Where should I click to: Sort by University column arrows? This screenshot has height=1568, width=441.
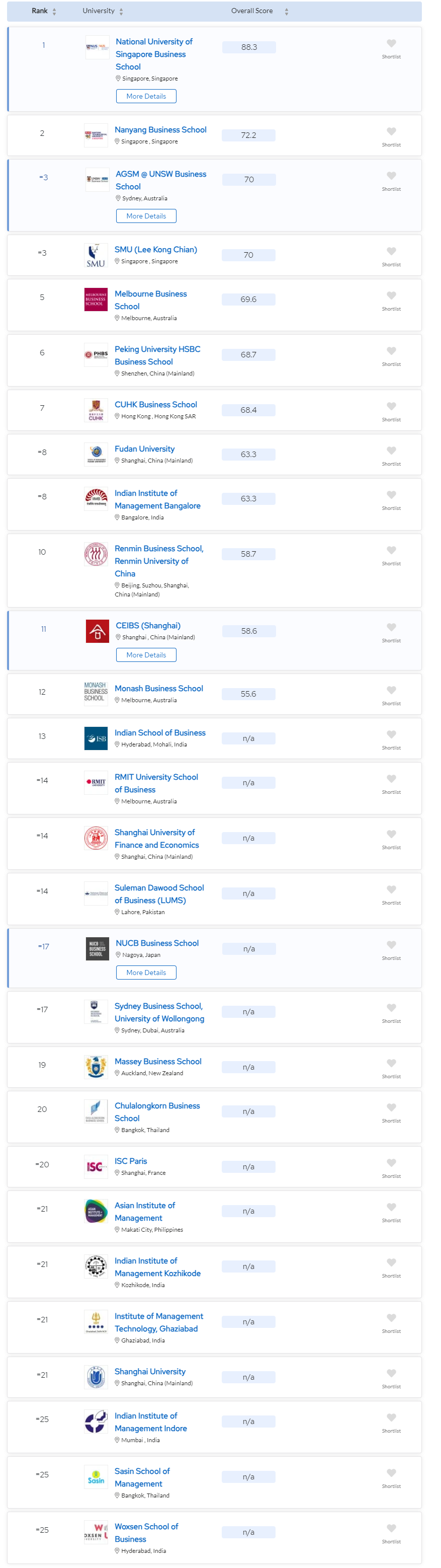[121, 12]
